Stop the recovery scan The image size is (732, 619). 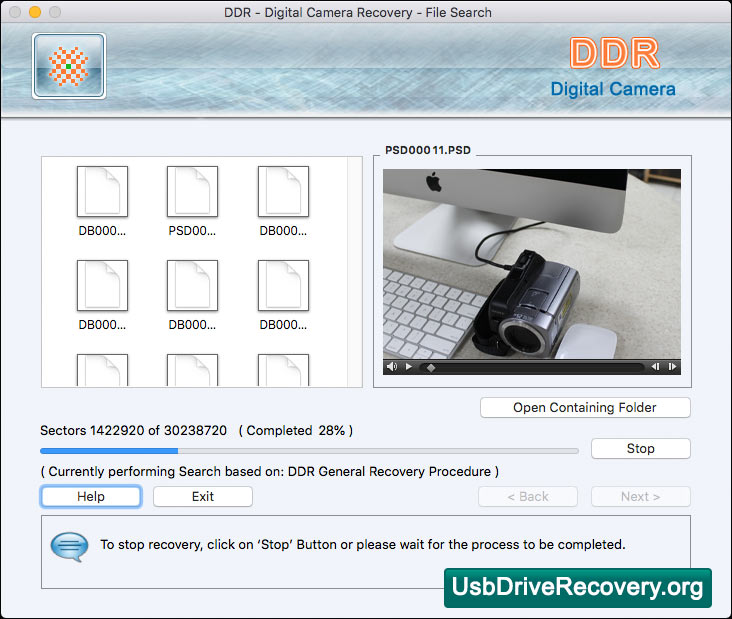pyautogui.click(x=640, y=449)
